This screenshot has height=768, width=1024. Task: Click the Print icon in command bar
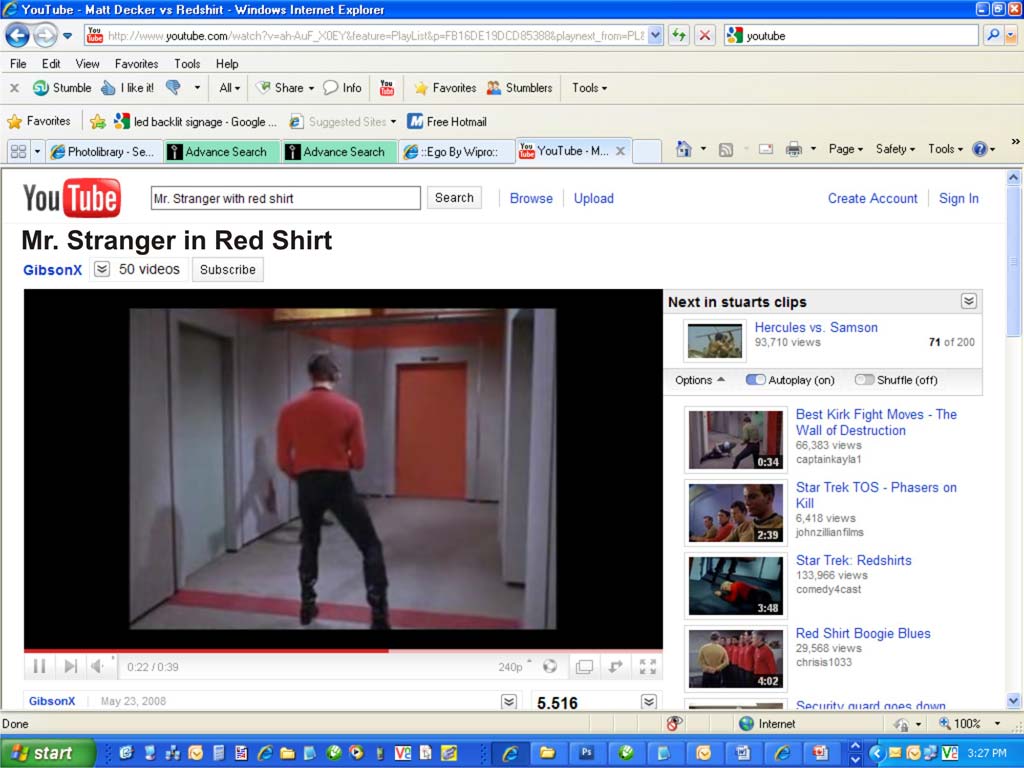[x=793, y=150]
